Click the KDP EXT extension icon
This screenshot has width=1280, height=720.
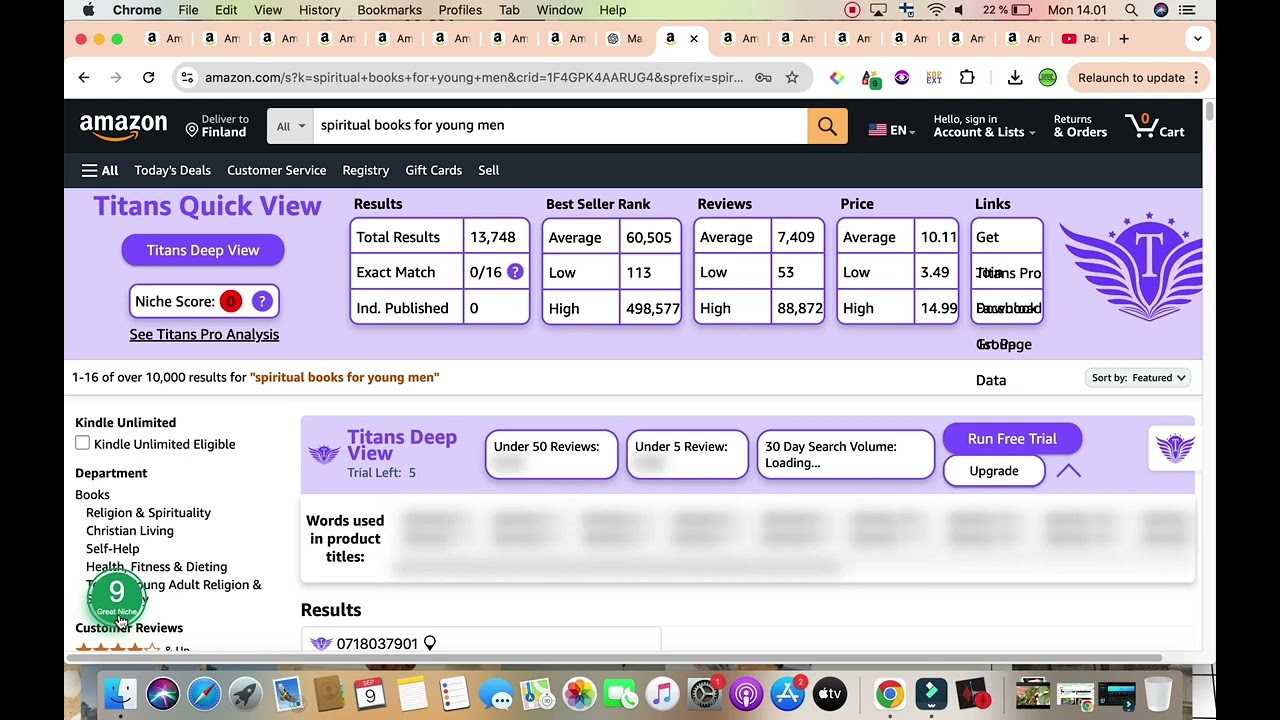coord(934,78)
